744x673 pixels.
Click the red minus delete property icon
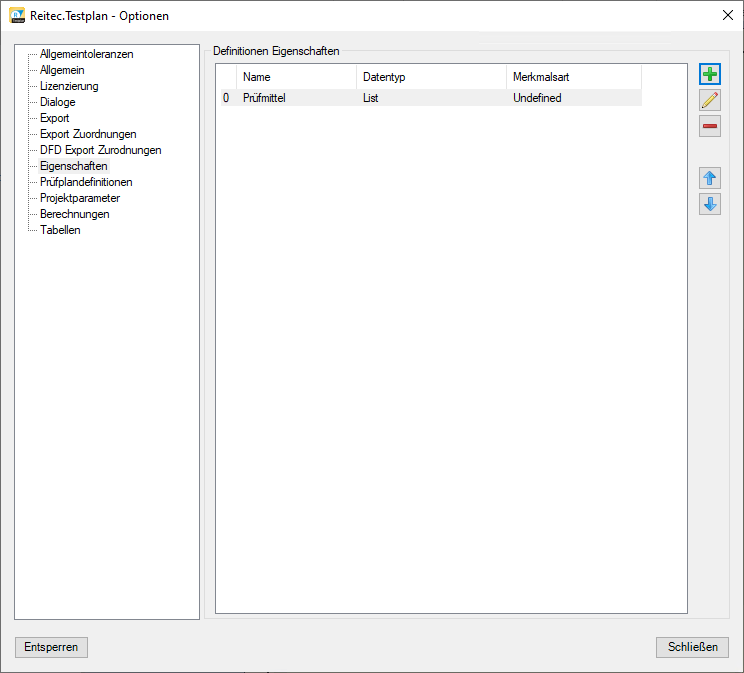710,126
